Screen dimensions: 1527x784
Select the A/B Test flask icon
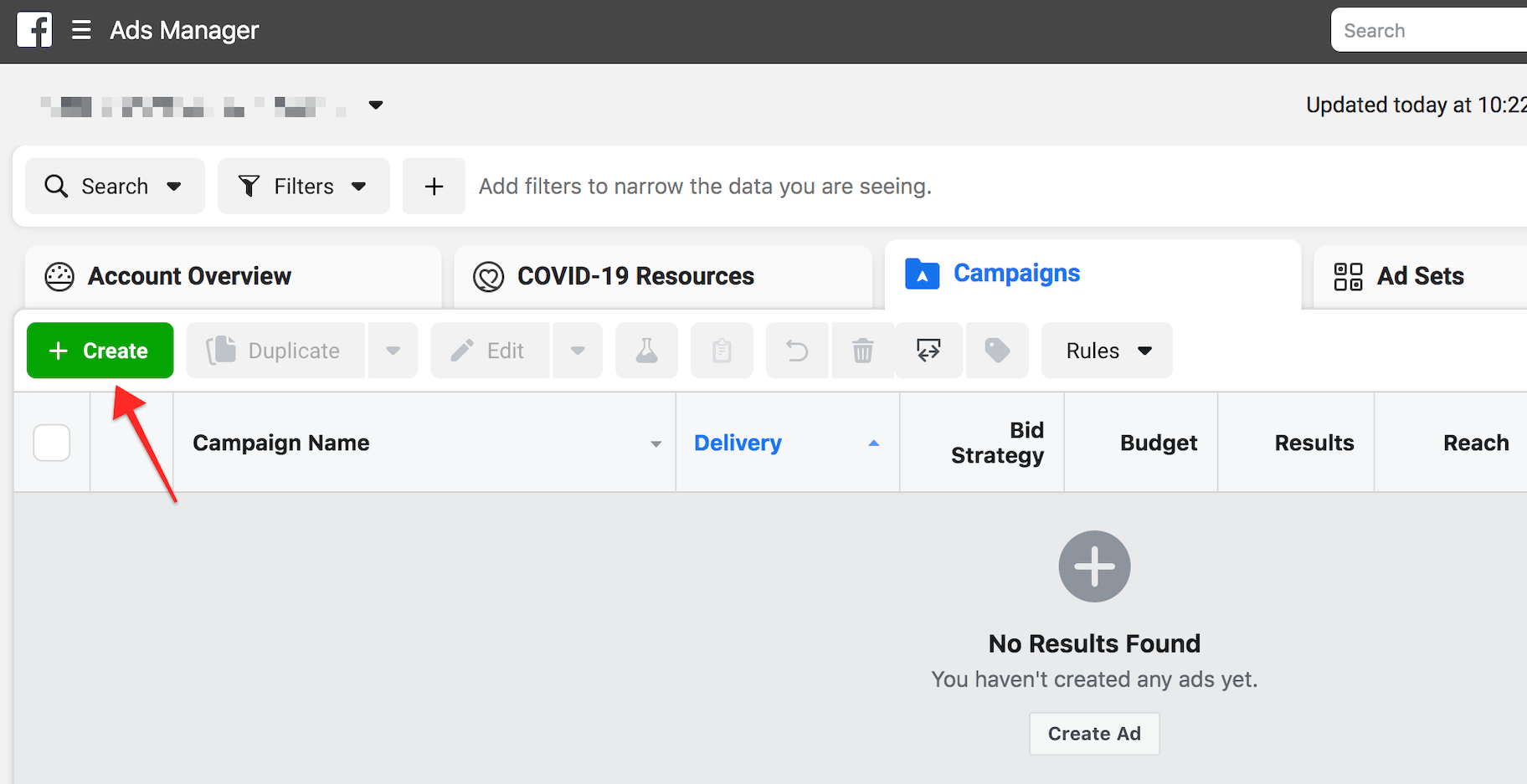[645, 351]
